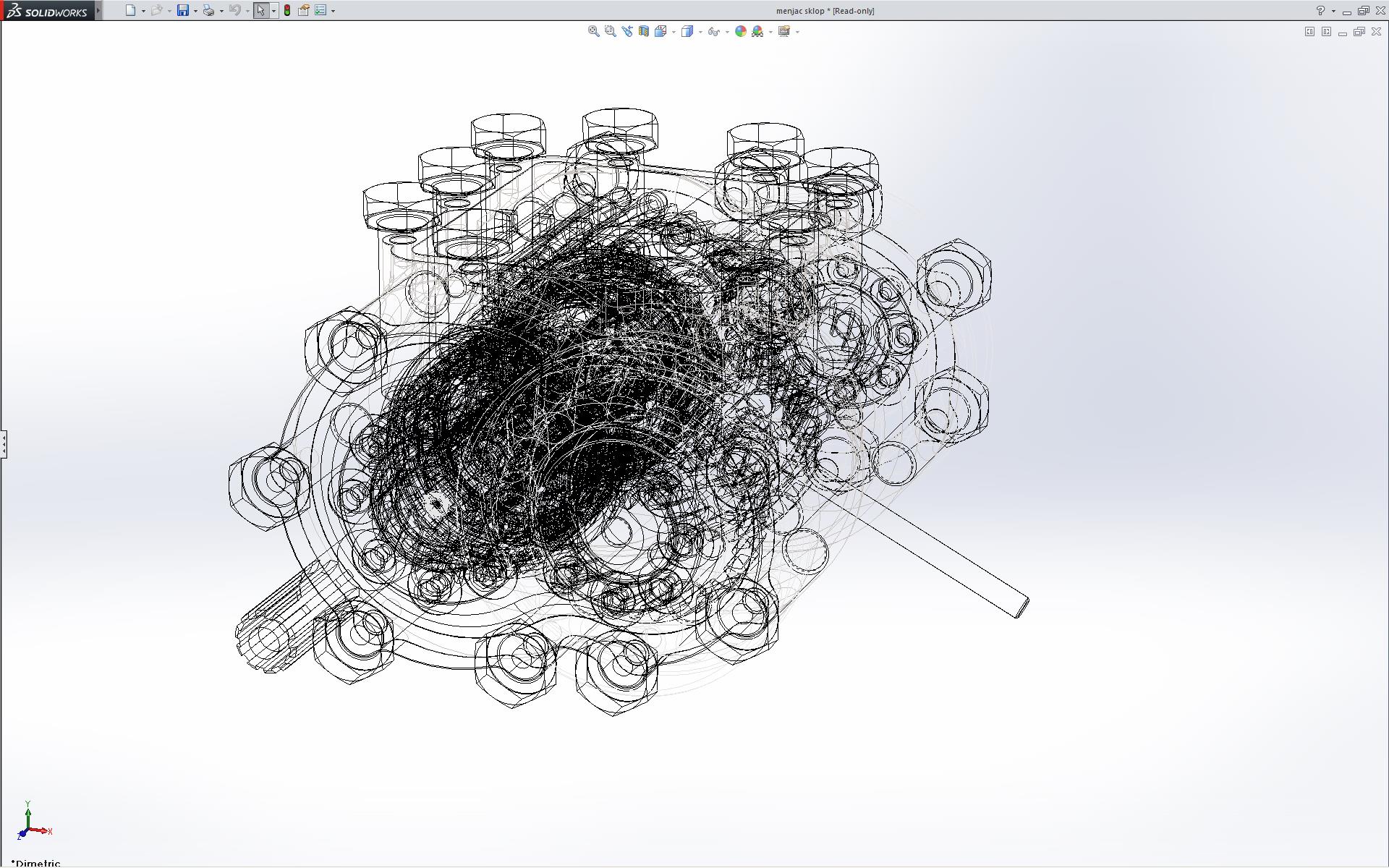This screenshot has width=1389, height=868.
Task: Expand the SolidWorks main menu arrow
Action: [x=98, y=10]
